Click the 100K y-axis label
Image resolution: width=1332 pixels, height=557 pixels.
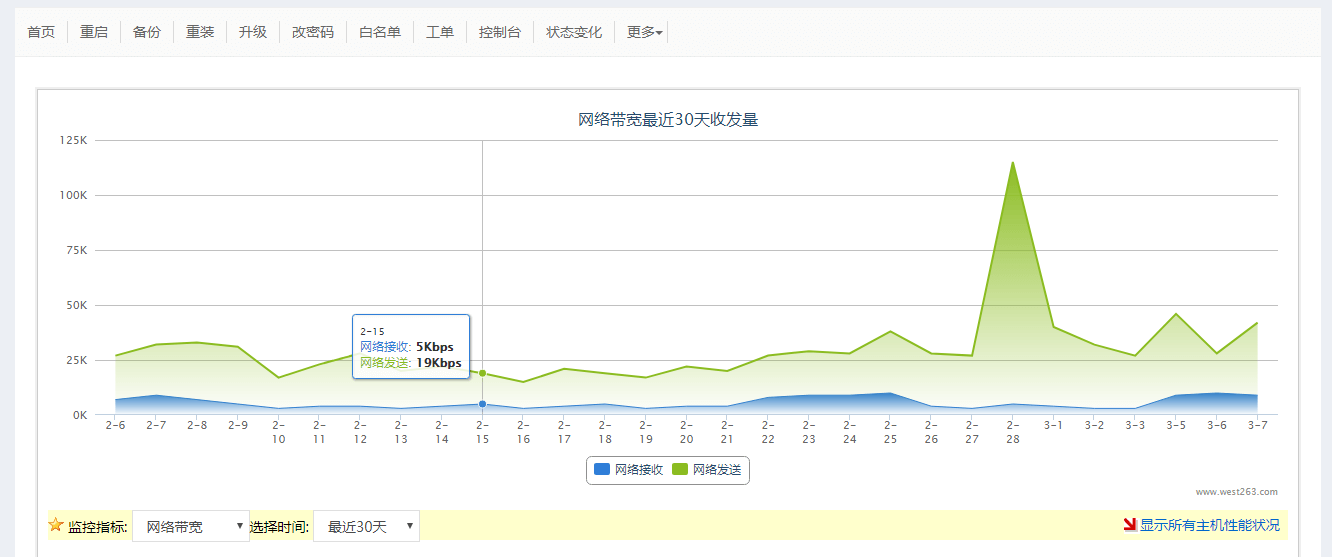click(74, 195)
